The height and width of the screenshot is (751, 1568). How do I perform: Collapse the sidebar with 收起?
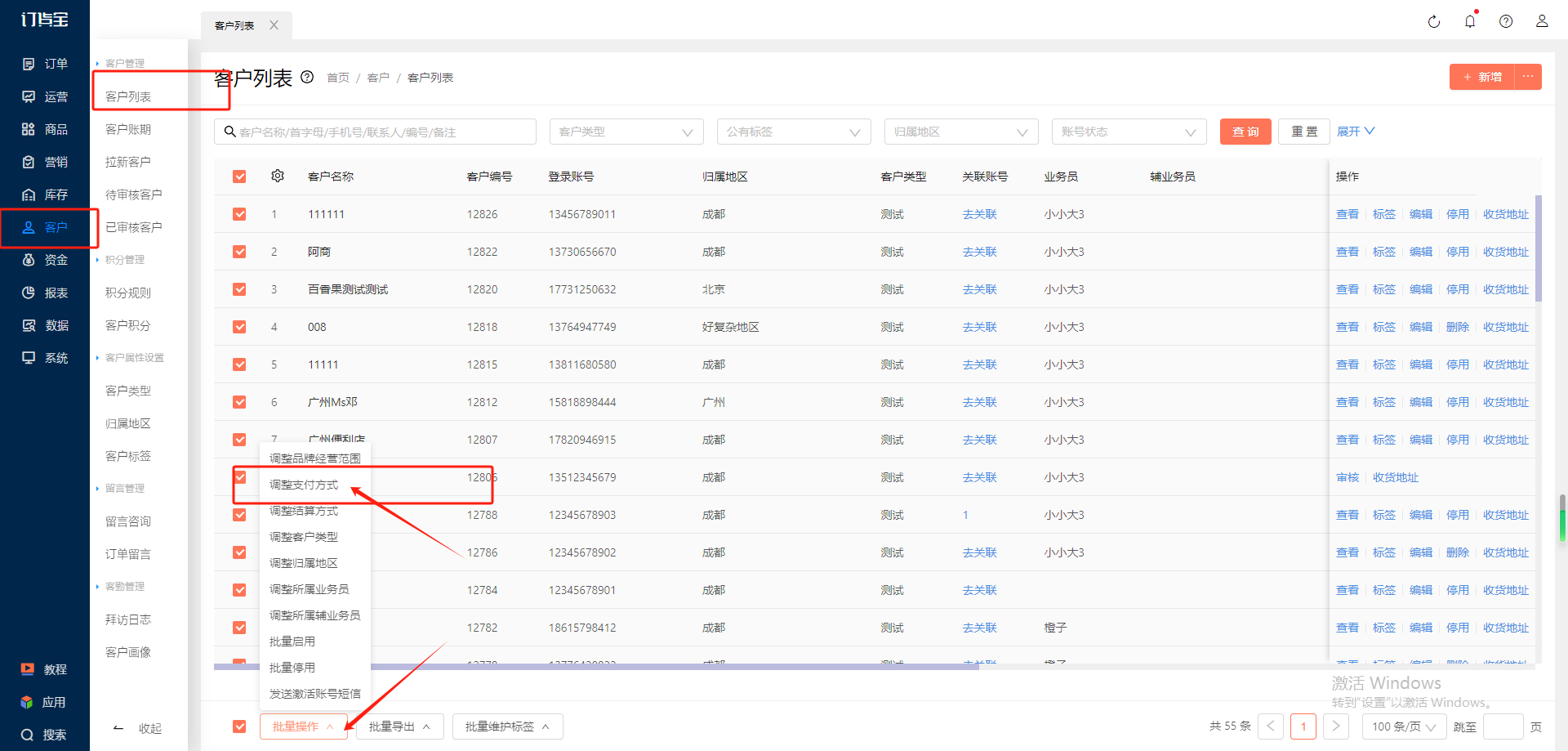coord(138,728)
